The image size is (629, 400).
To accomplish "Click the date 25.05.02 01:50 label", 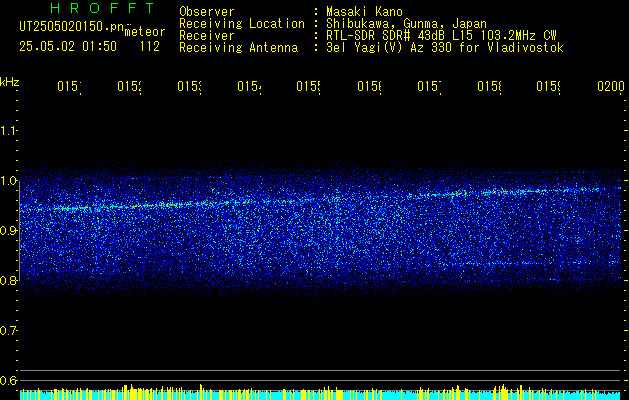I will click(68, 47).
